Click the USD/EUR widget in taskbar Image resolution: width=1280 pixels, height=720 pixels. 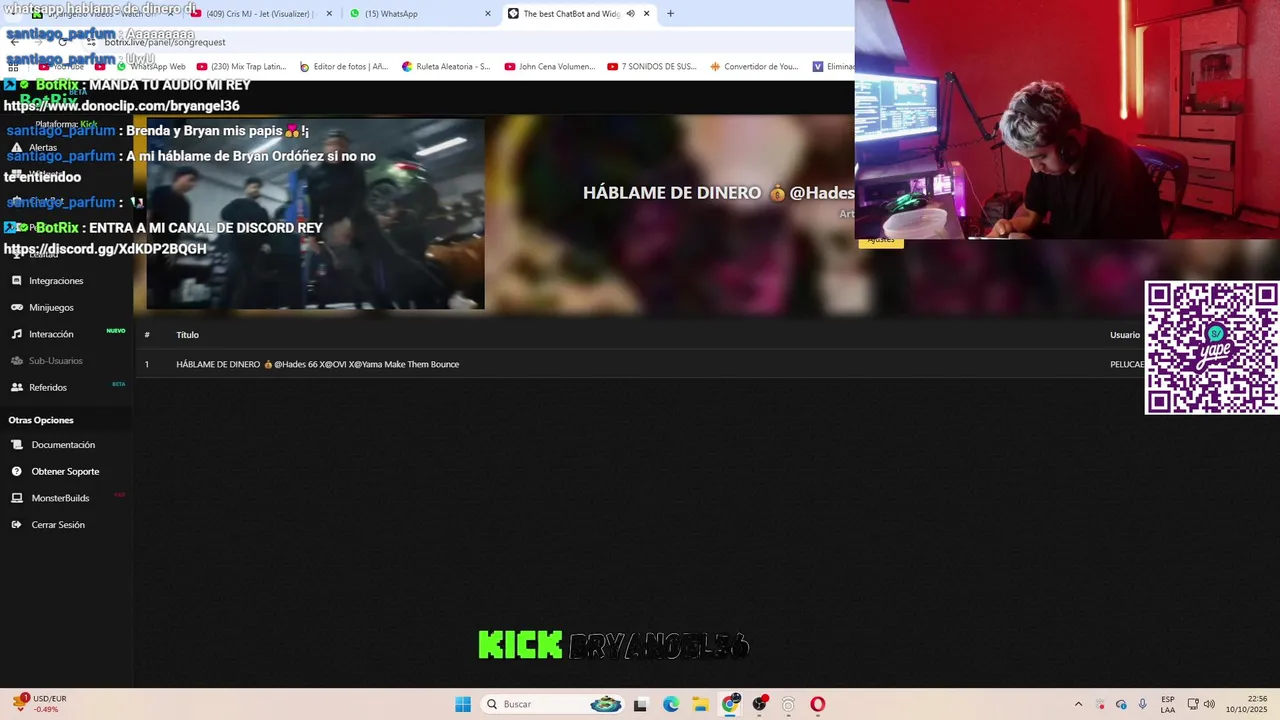[40, 704]
